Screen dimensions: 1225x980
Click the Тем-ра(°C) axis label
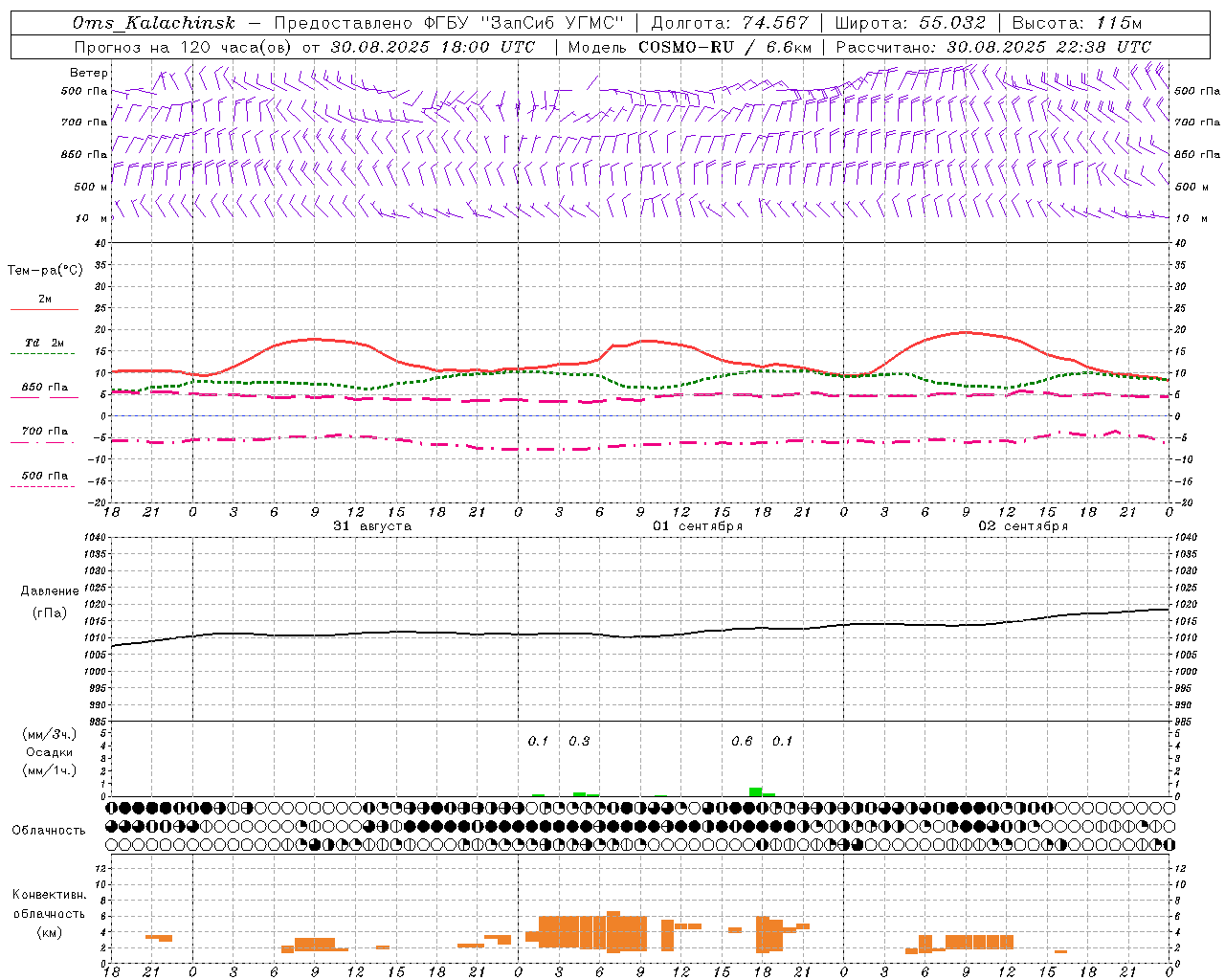pyautogui.click(x=45, y=271)
